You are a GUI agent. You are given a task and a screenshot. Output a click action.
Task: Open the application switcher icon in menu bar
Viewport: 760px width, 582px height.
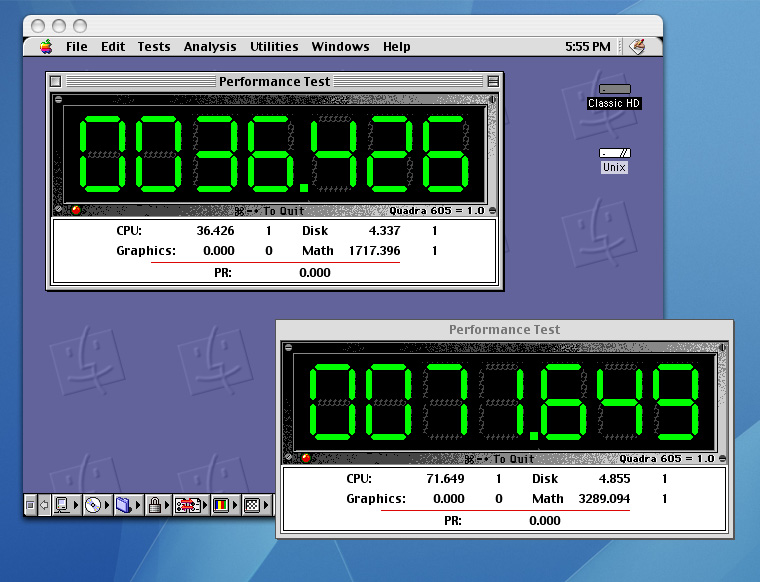pyautogui.click(x=637, y=46)
